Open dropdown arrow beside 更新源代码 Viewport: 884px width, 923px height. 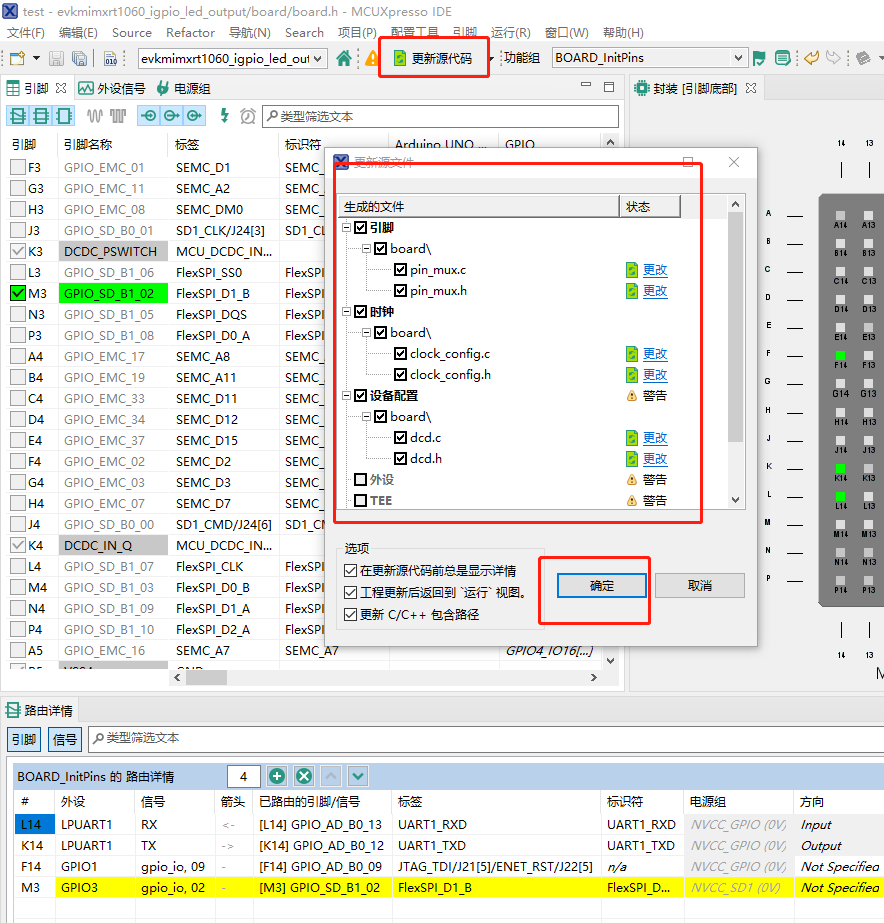pos(491,58)
